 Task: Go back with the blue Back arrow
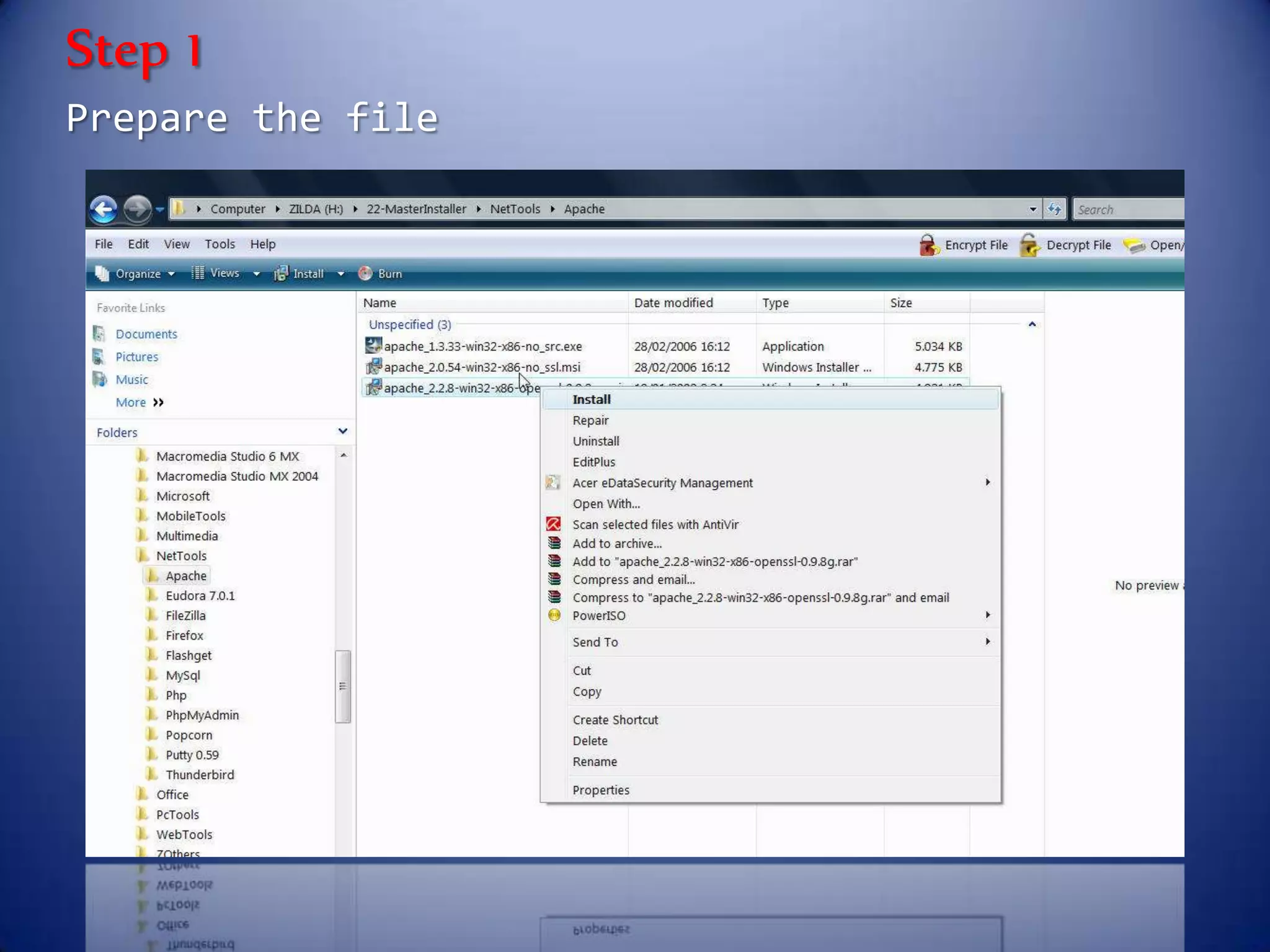(x=103, y=209)
